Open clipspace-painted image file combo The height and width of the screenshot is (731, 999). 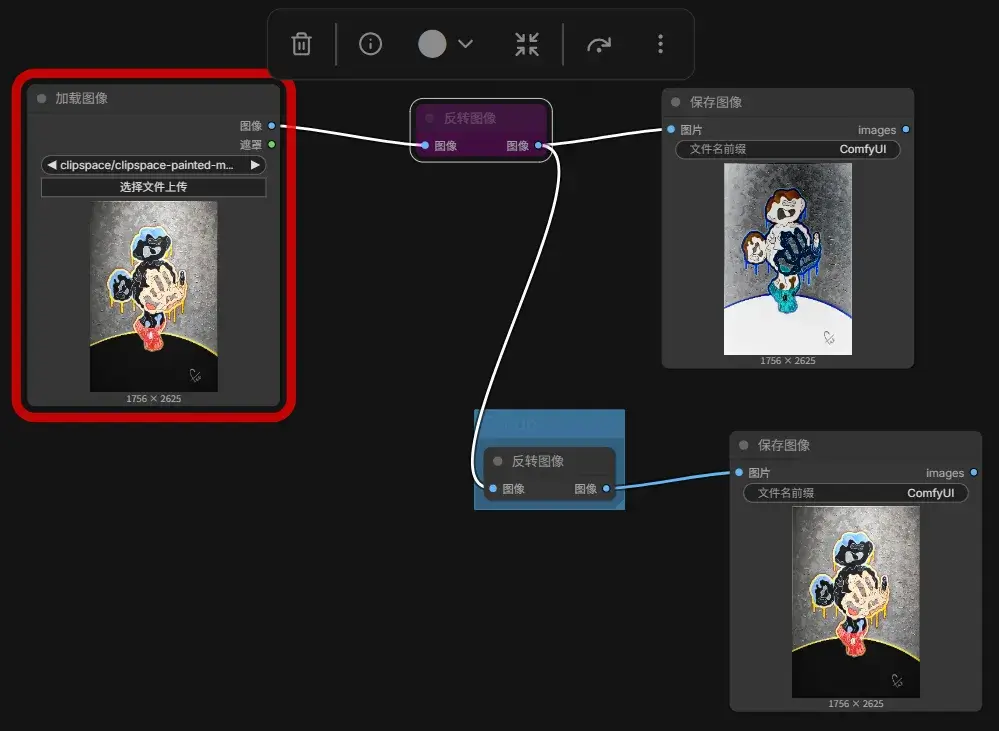click(154, 165)
